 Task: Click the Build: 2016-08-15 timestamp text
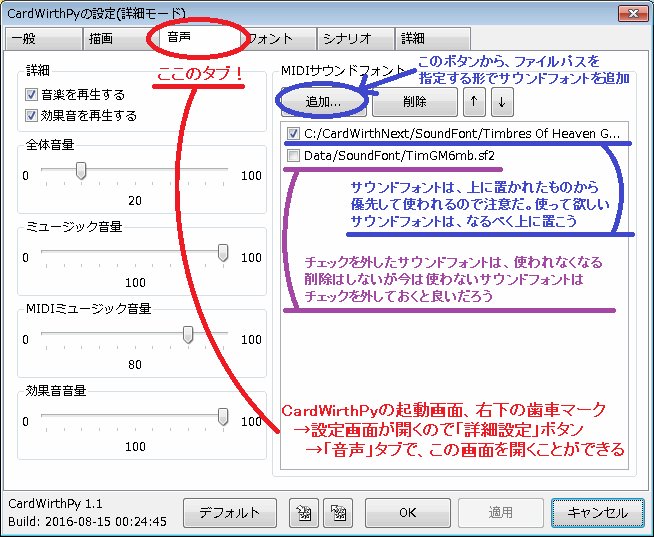click(87, 522)
